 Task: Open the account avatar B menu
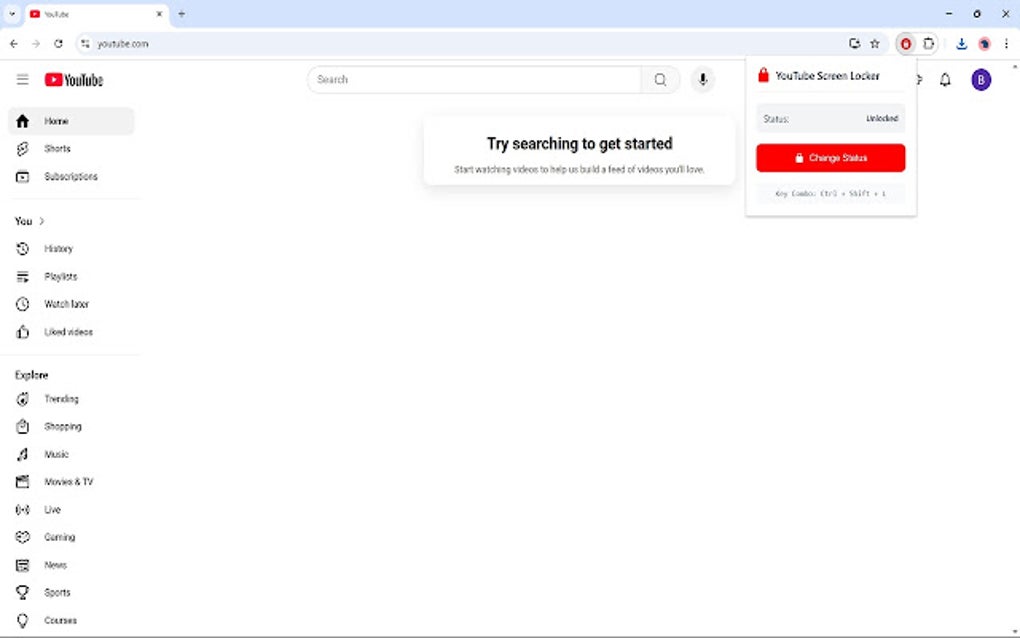(981, 79)
